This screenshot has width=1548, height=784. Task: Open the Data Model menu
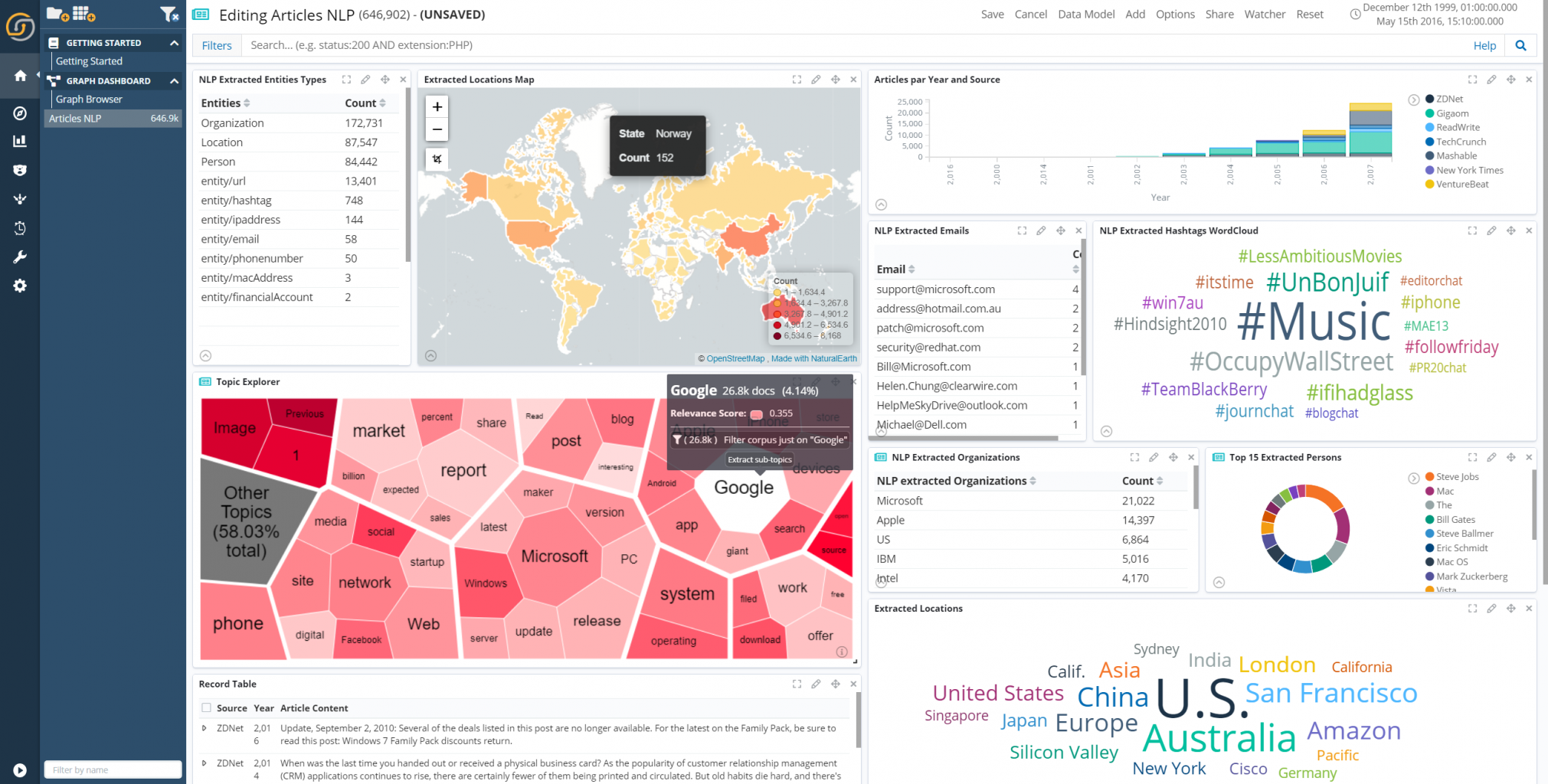click(x=1086, y=15)
